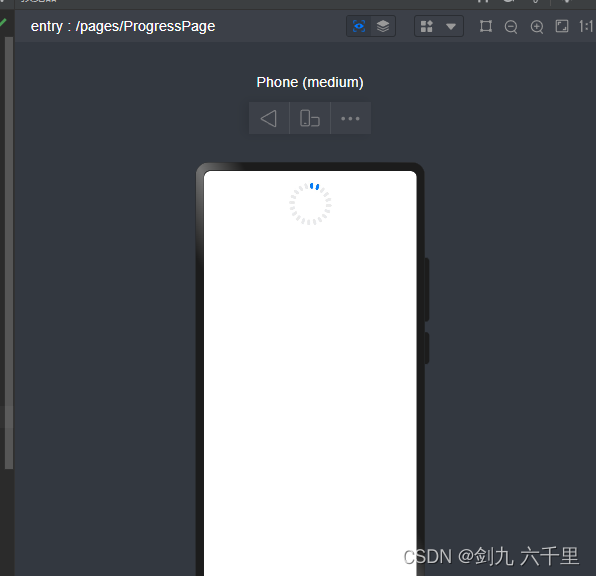The image size is (596, 576).
Task: Click the fit-to-frame crop icon
Action: pos(486,26)
